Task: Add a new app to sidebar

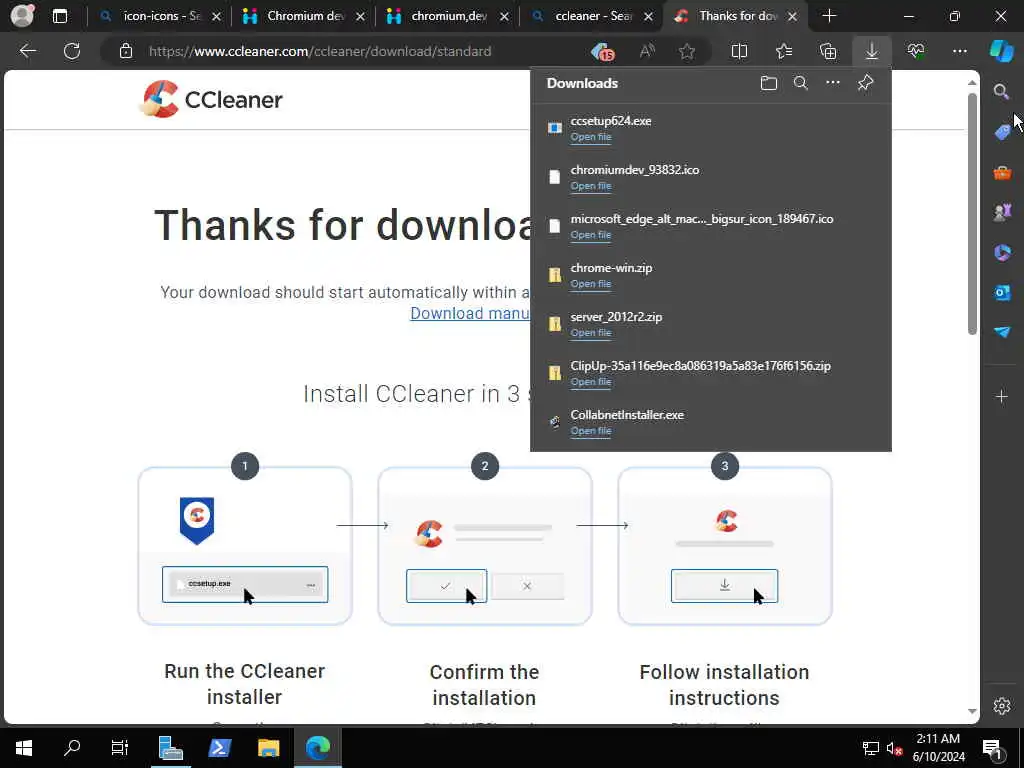Action: pos(1002,396)
